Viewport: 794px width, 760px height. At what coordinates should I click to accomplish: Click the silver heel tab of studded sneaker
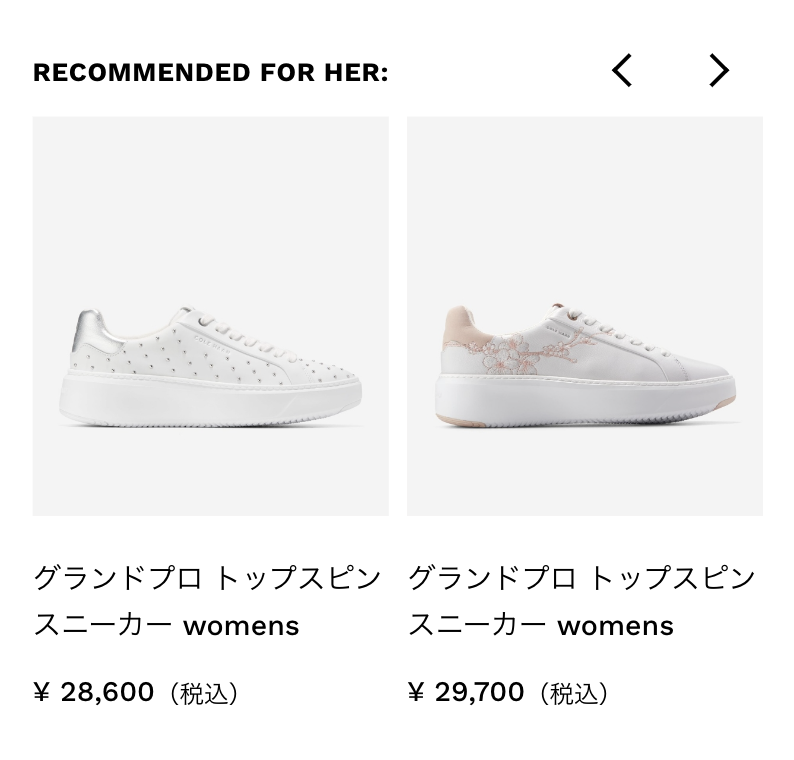(94, 332)
